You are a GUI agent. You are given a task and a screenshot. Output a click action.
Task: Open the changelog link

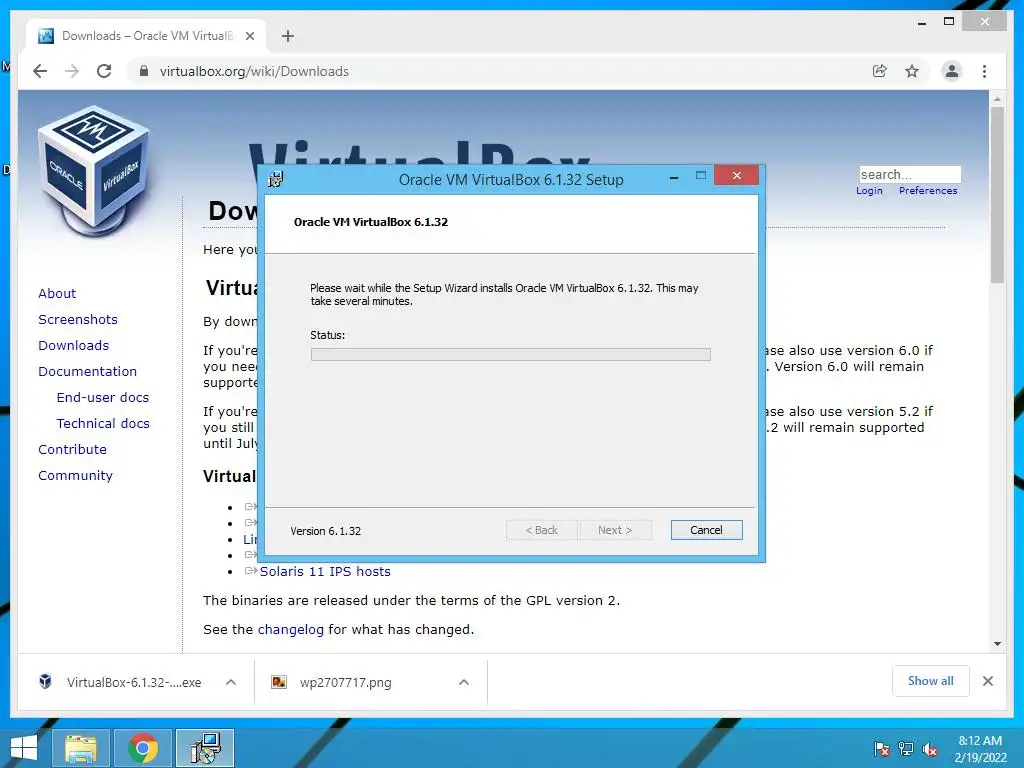291,630
